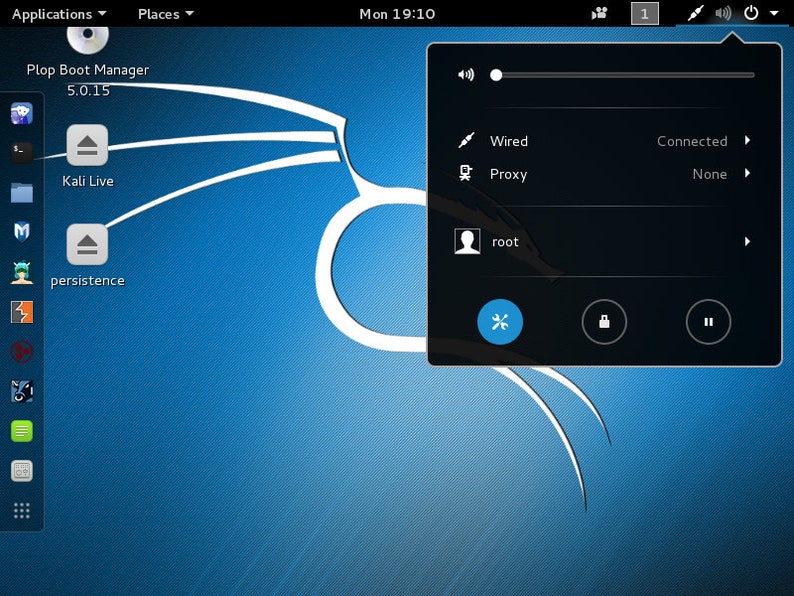Screen dimensions: 794x596
Task: Click the Proxy network icon in menu
Action: coord(465,173)
